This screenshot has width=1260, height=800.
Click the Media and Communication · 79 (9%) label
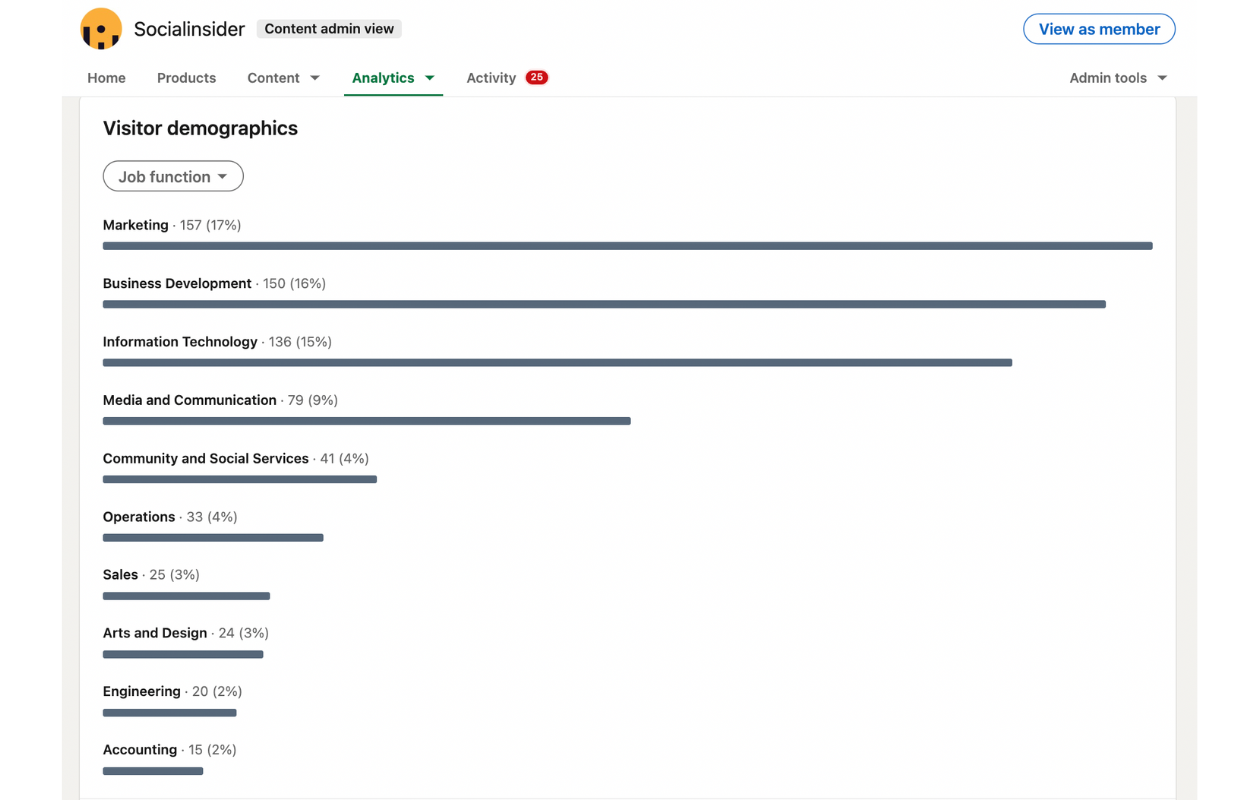click(220, 400)
